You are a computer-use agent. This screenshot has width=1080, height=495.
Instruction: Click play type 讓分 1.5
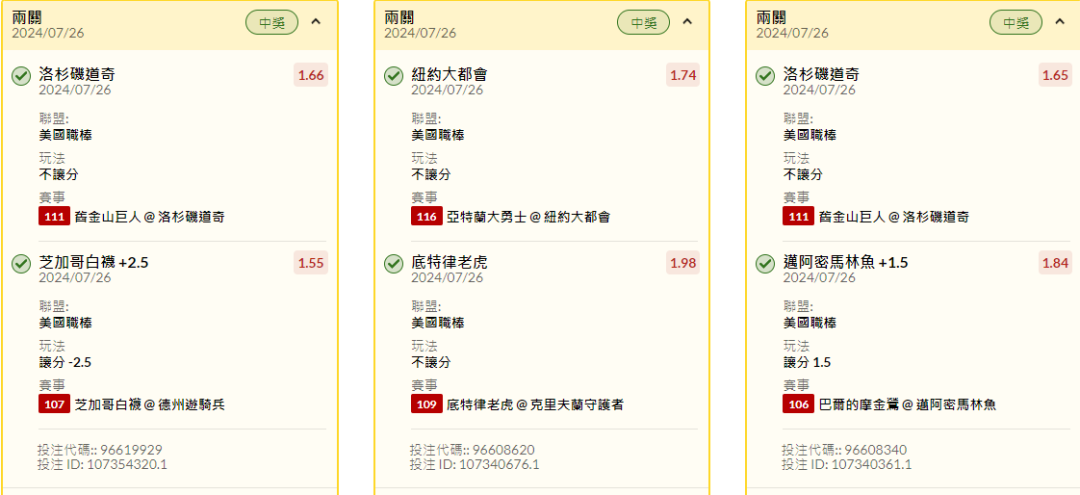tap(807, 362)
